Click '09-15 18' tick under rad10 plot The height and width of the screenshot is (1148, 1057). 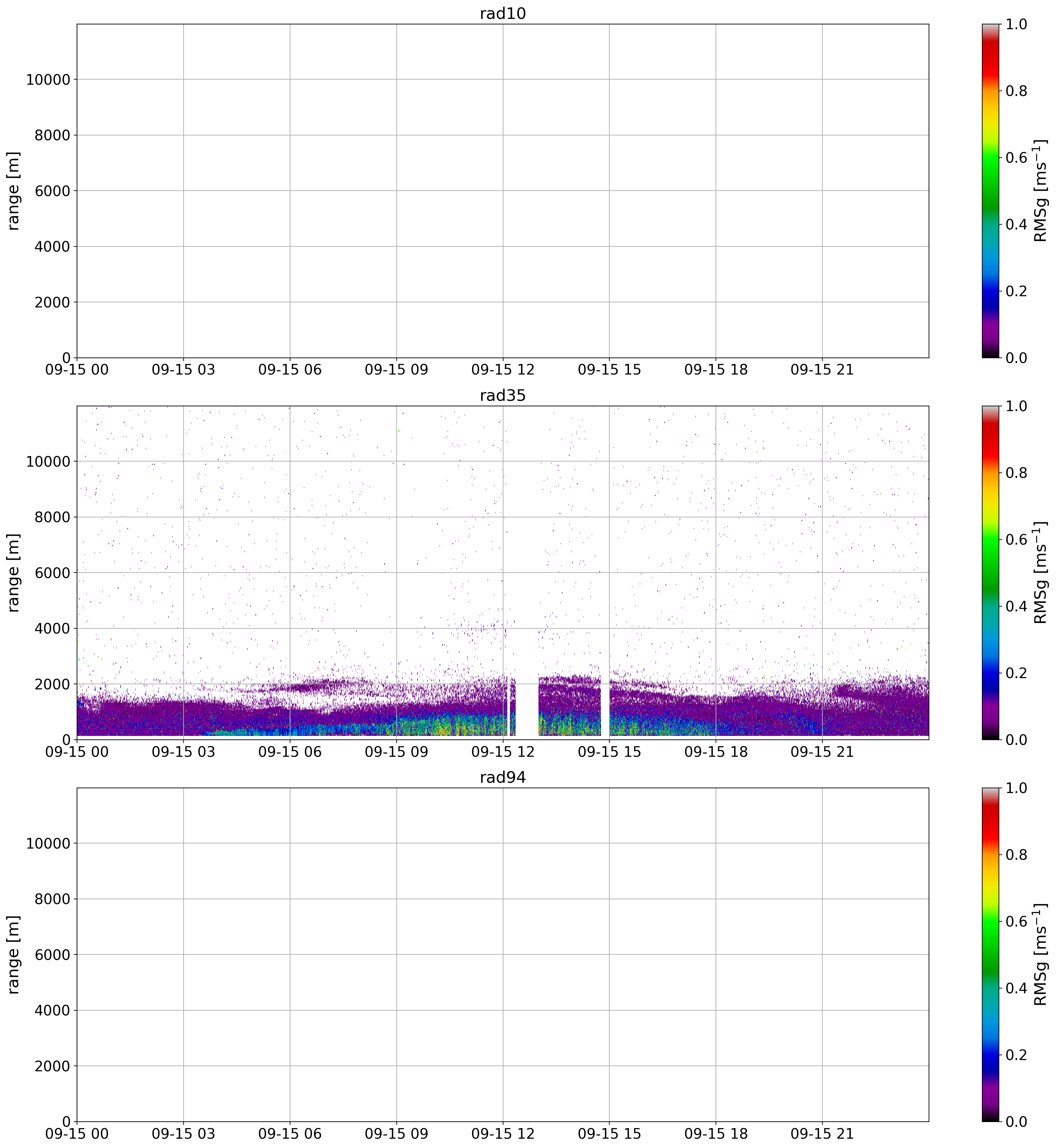tap(716, 370)
